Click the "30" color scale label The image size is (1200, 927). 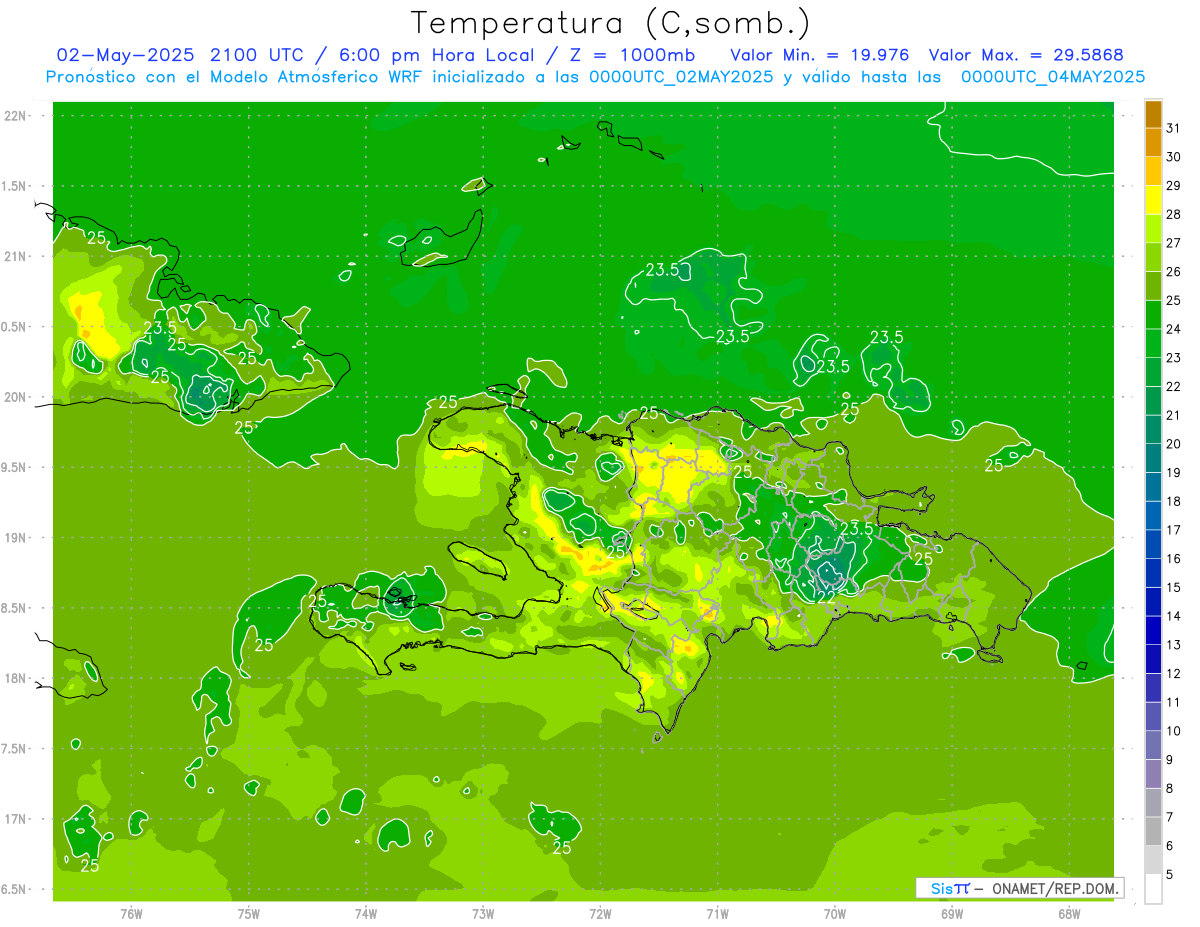(x=1174, y=157)
